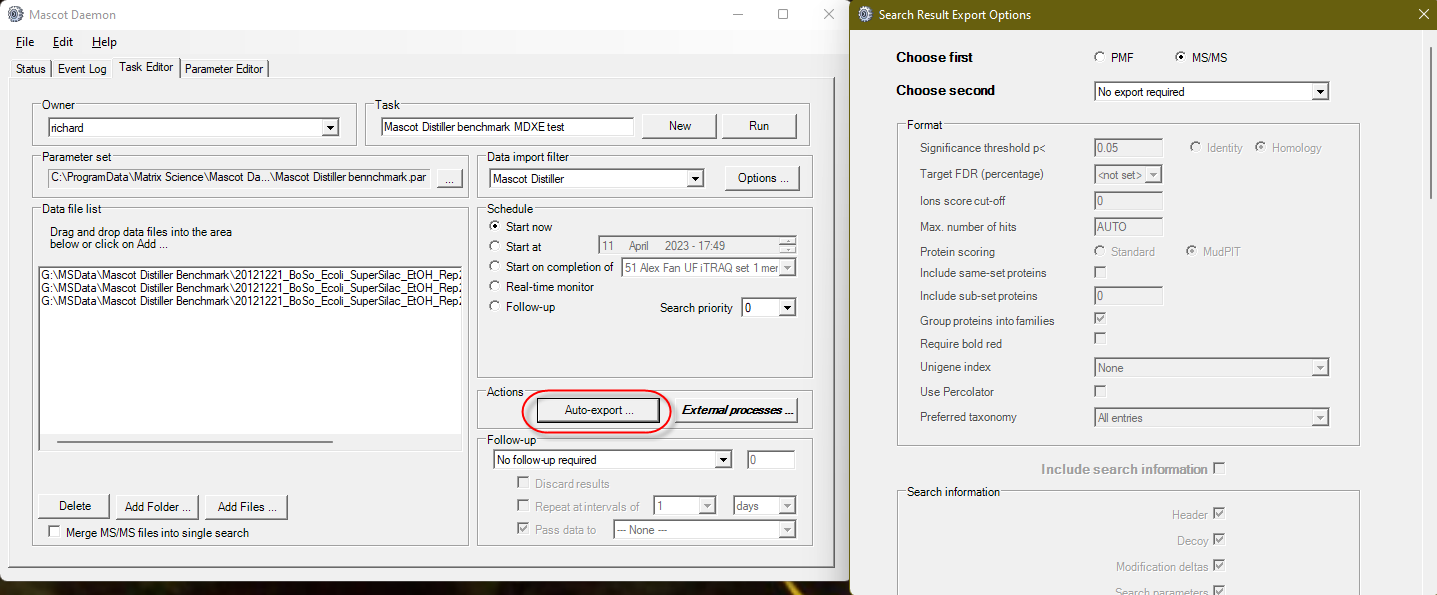This screenshot has height=595, width=1437.
Task: Click the Add Folder ... button
Action: [x=158, y=507]
